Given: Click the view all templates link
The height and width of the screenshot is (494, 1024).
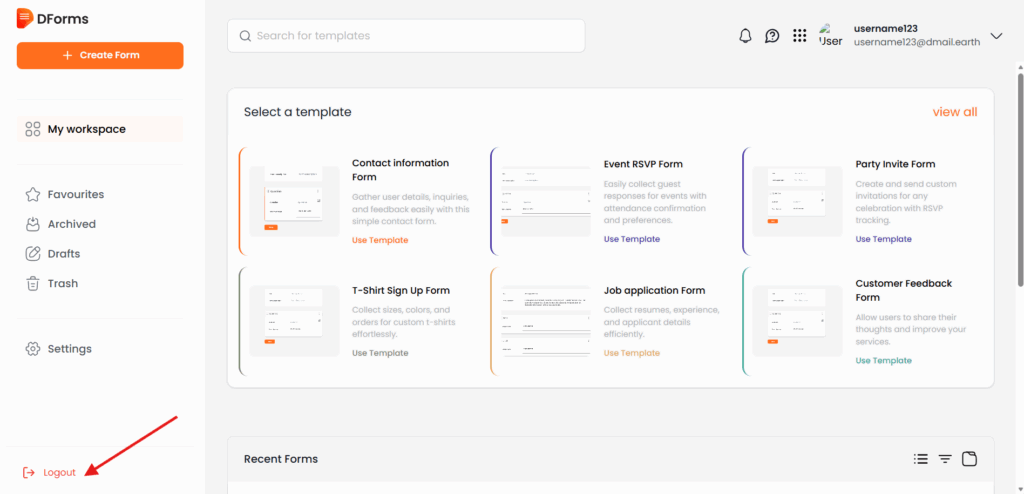Looking at the screenshot, I should (x=954, y=112).
